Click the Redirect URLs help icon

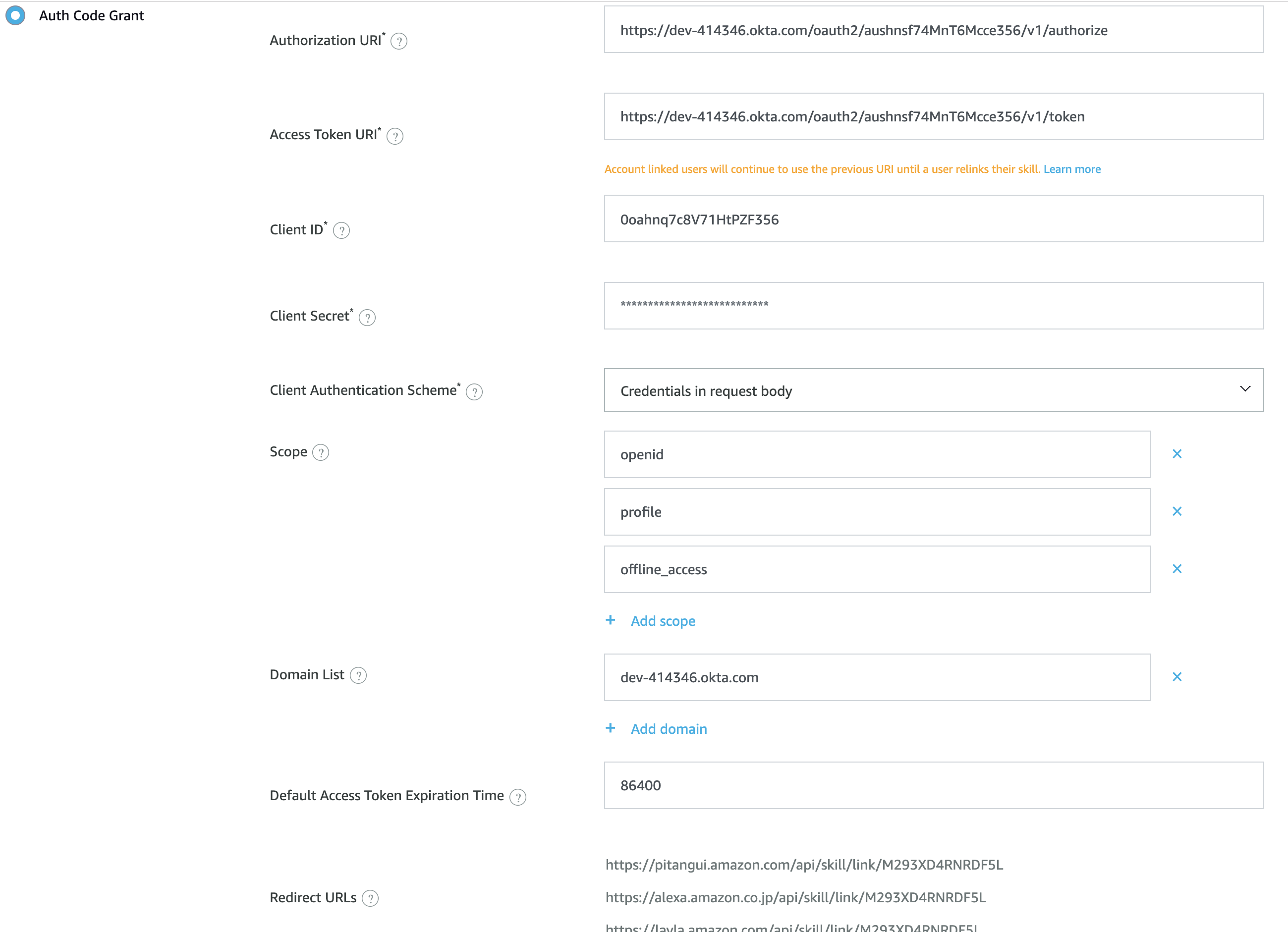point(370,898)
